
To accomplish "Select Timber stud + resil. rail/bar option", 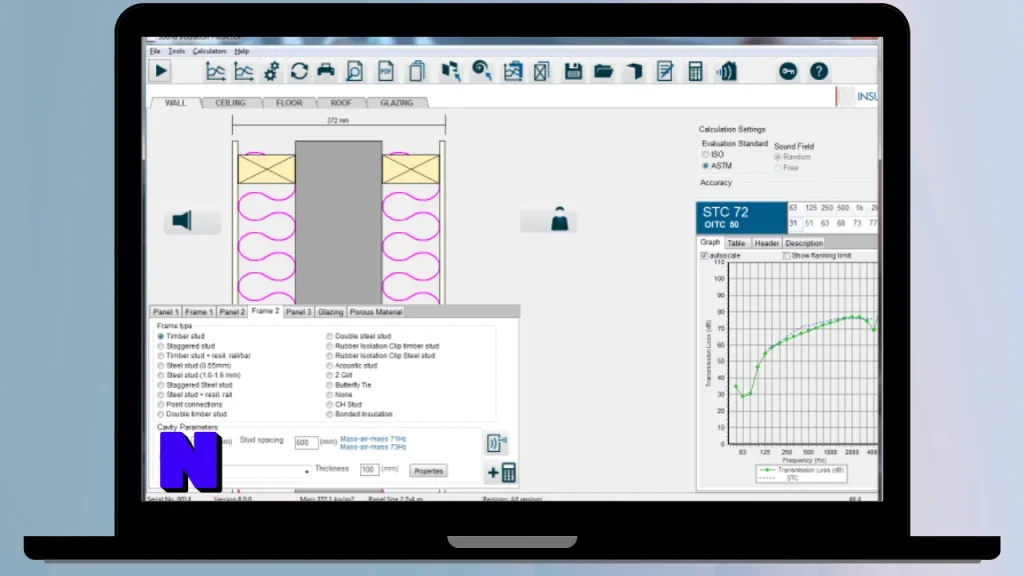I will 161,356.
